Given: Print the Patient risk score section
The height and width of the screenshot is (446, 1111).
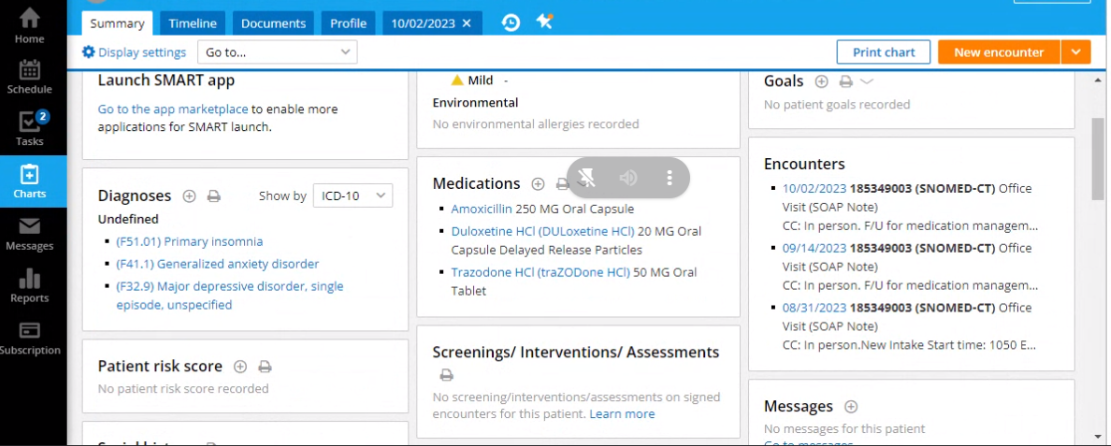Looking at the screenshot, I should tap(265, 367).
